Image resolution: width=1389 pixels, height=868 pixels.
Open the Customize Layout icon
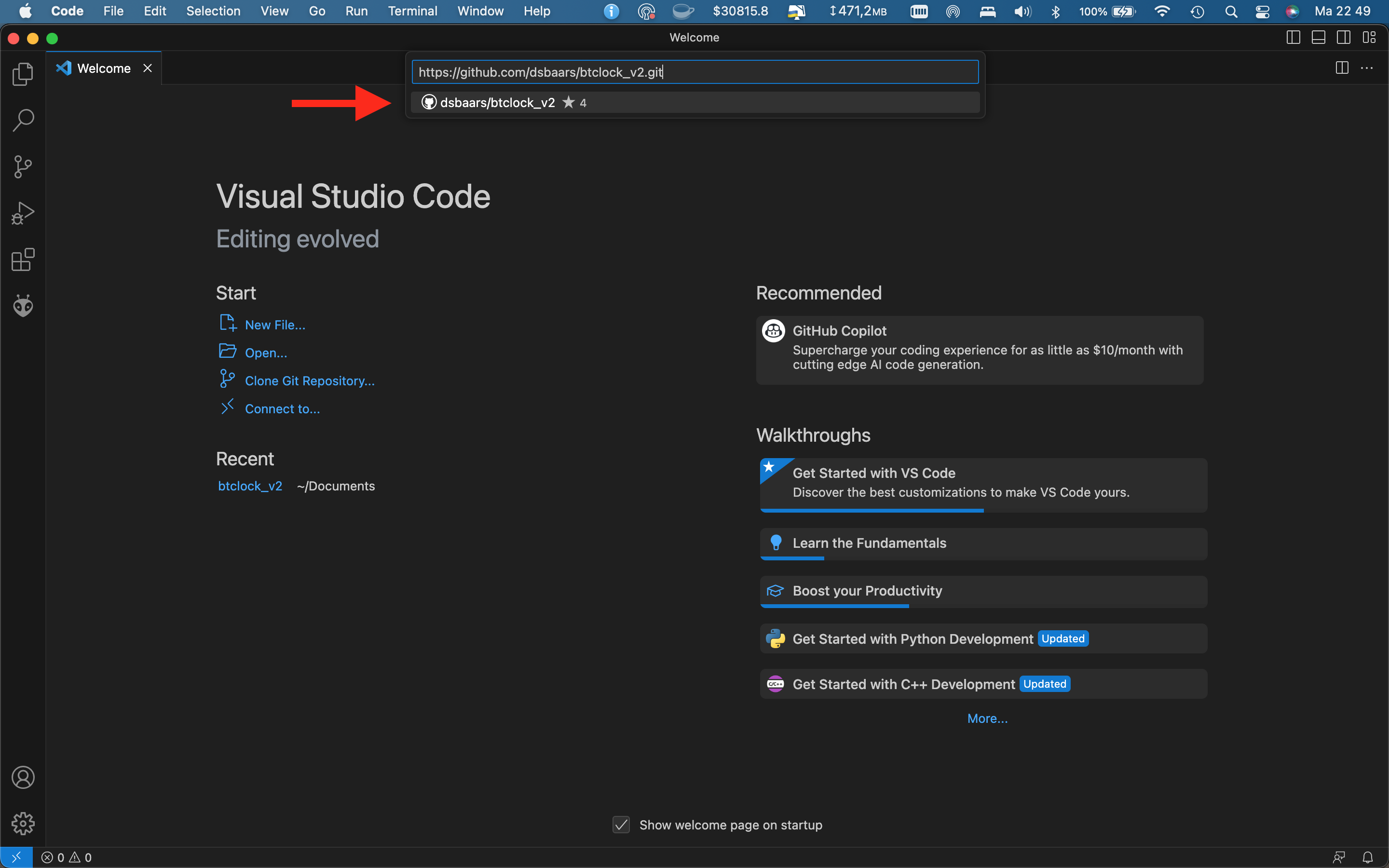click(1369, 37)
